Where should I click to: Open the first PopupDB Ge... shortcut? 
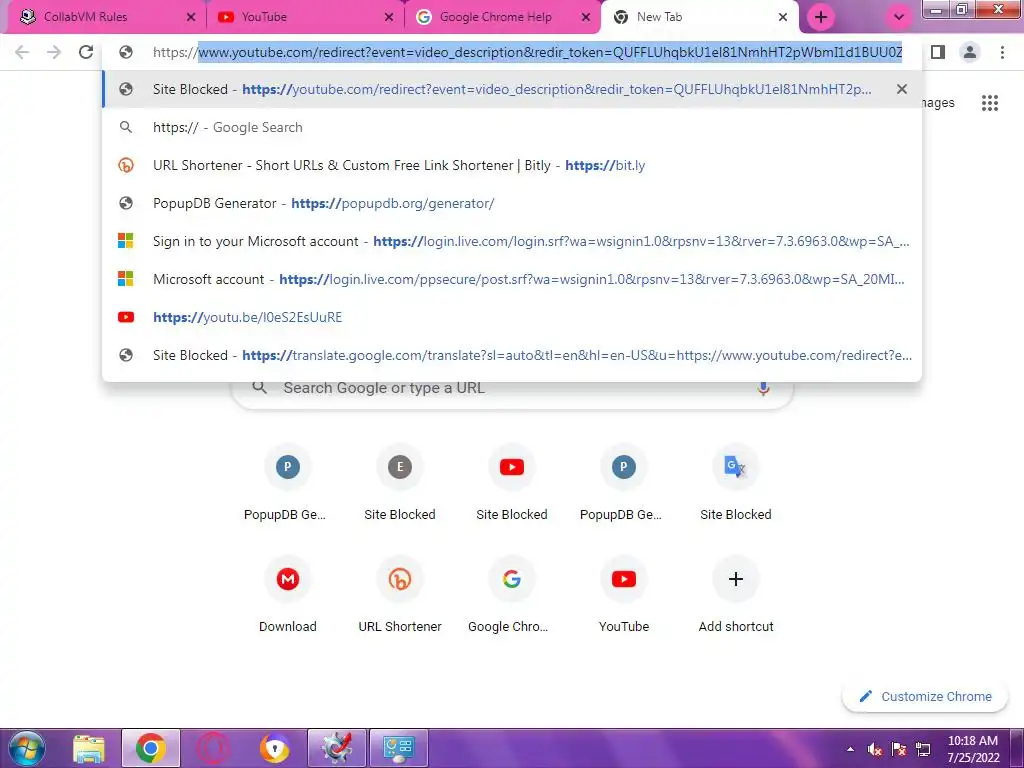point(287,483)
